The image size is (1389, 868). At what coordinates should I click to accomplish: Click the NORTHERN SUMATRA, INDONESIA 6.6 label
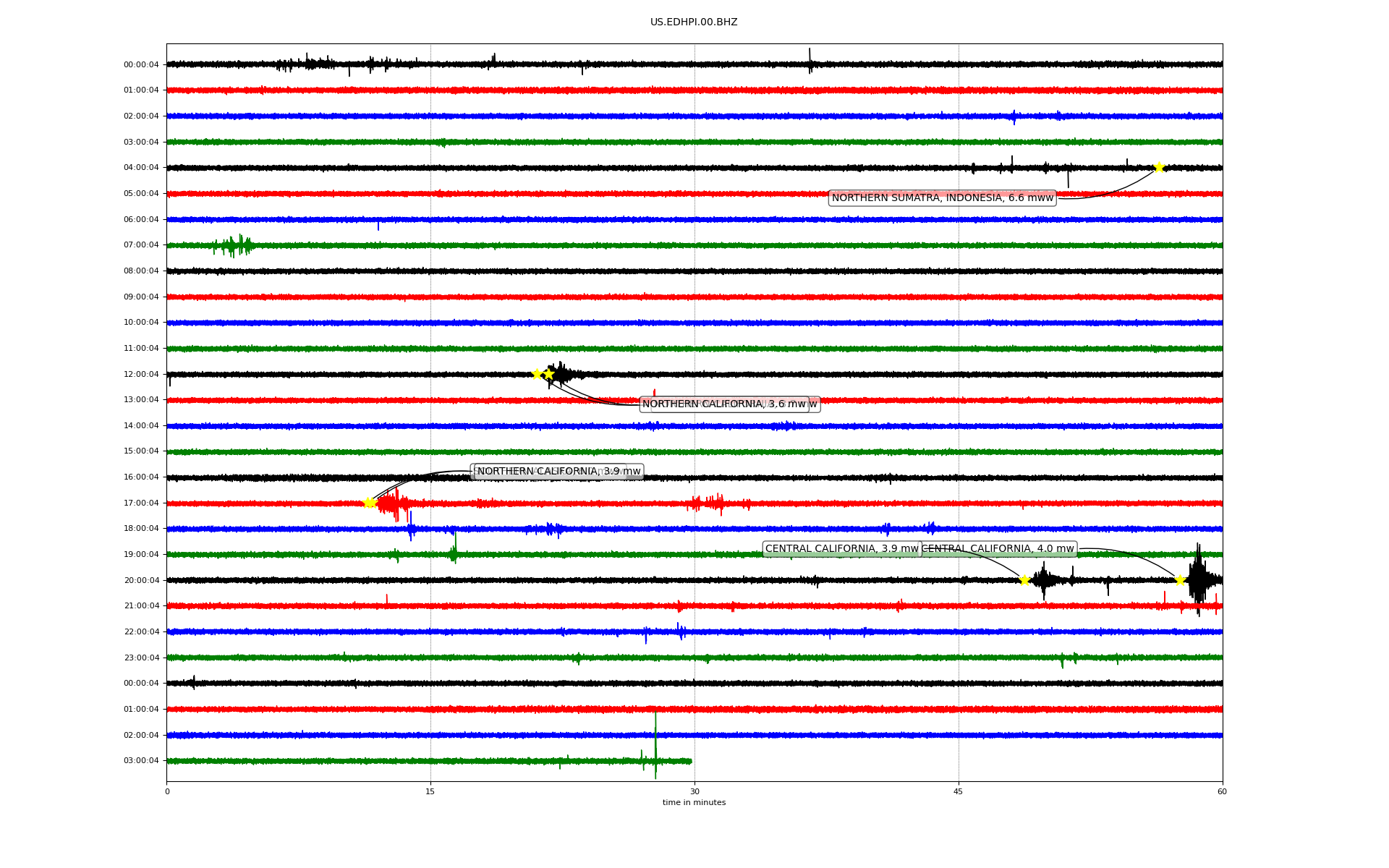click(x=942, y=197)
